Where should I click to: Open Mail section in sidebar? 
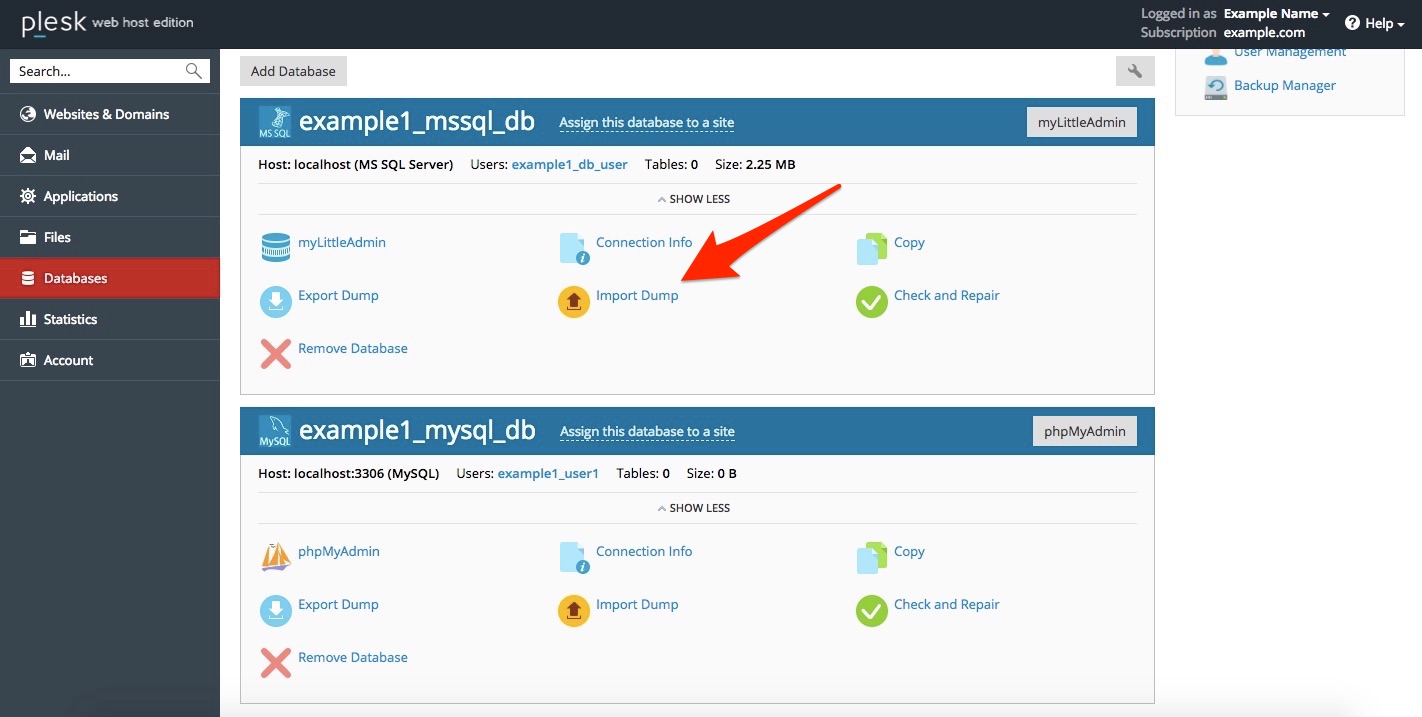pos(110,155)
